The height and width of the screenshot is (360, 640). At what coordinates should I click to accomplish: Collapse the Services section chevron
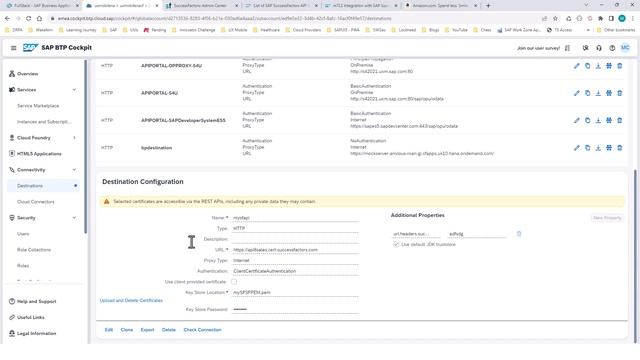pyautogui.click(x=74, y=90)
